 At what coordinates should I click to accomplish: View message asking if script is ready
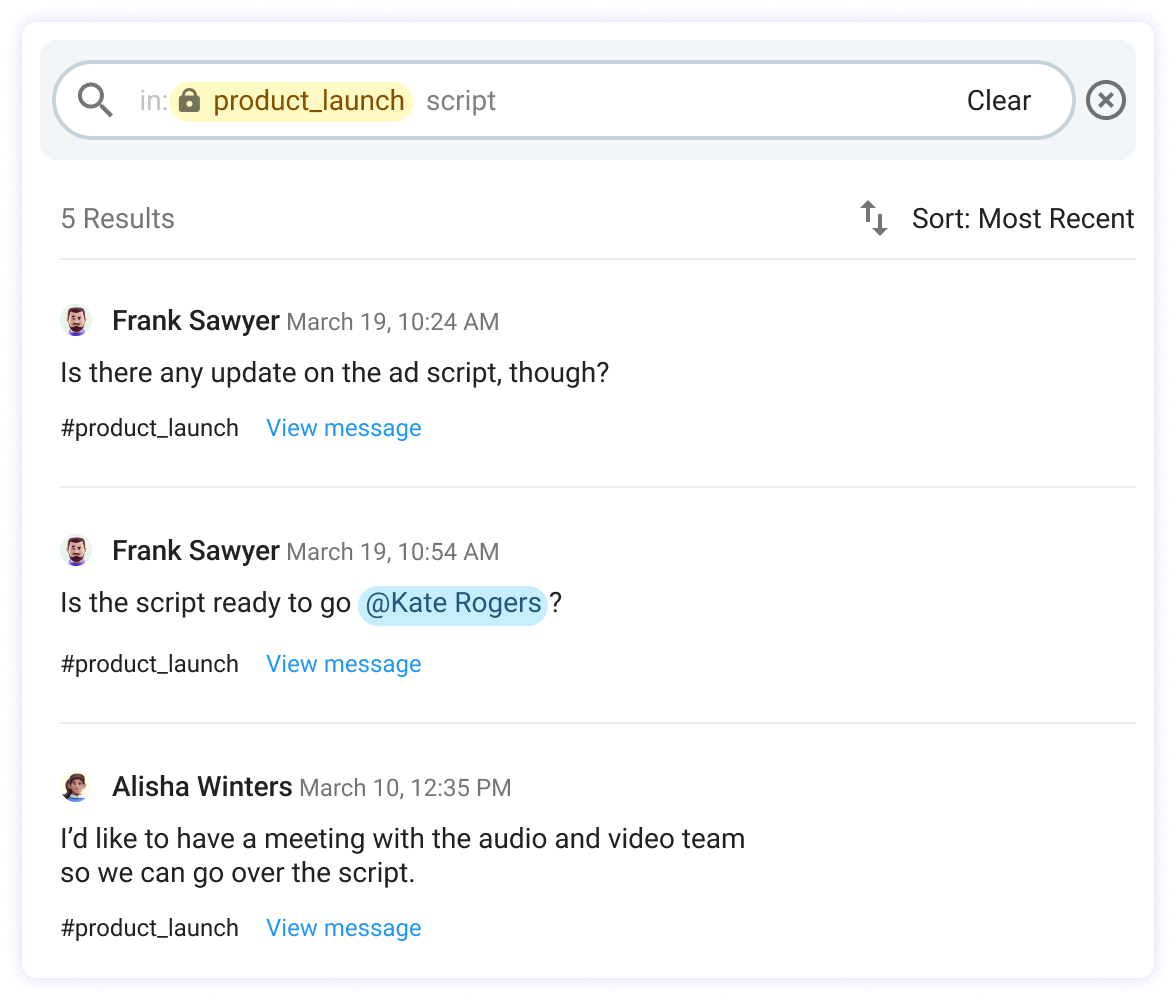(344, 664)
